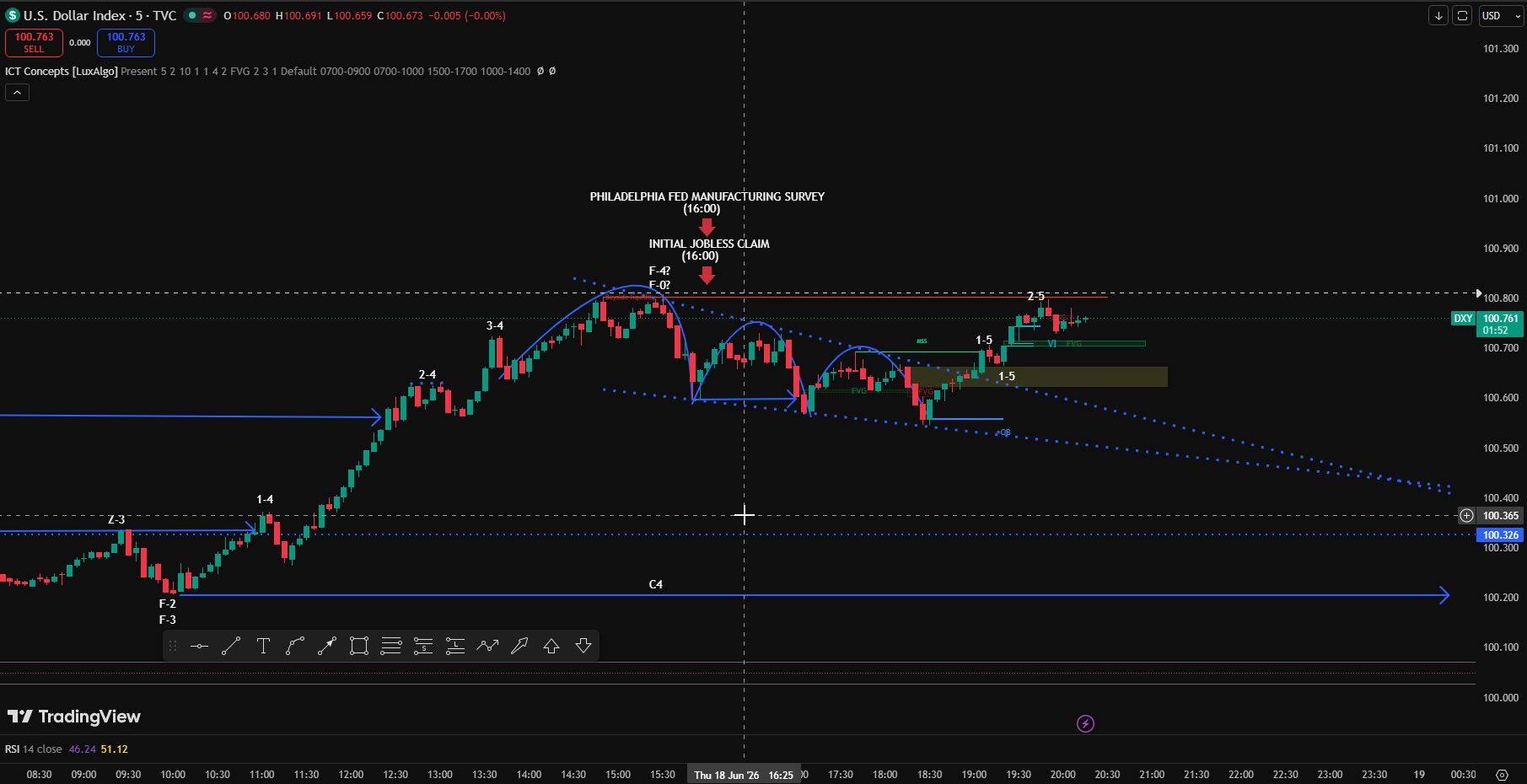Select the 2-5 chart label

(x=1035, y=296)
